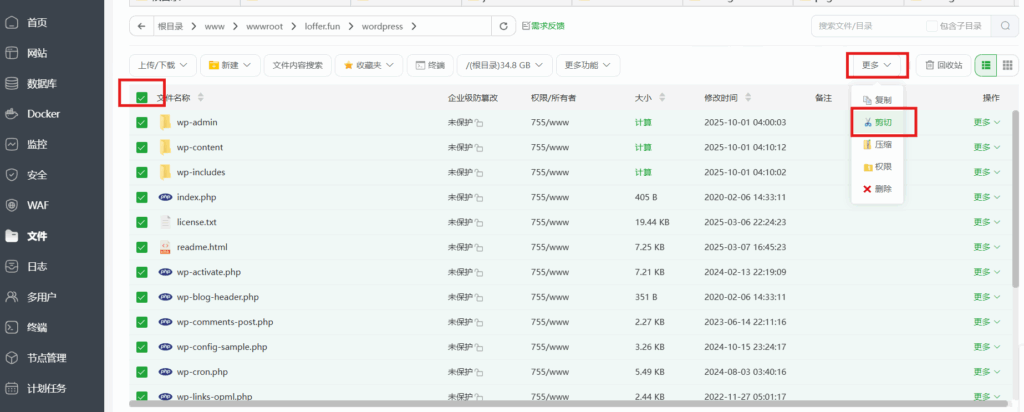This screenshot has height=412, width=1024.
Task: Open wp-config-sample.php file name
Action: point(222,347)
